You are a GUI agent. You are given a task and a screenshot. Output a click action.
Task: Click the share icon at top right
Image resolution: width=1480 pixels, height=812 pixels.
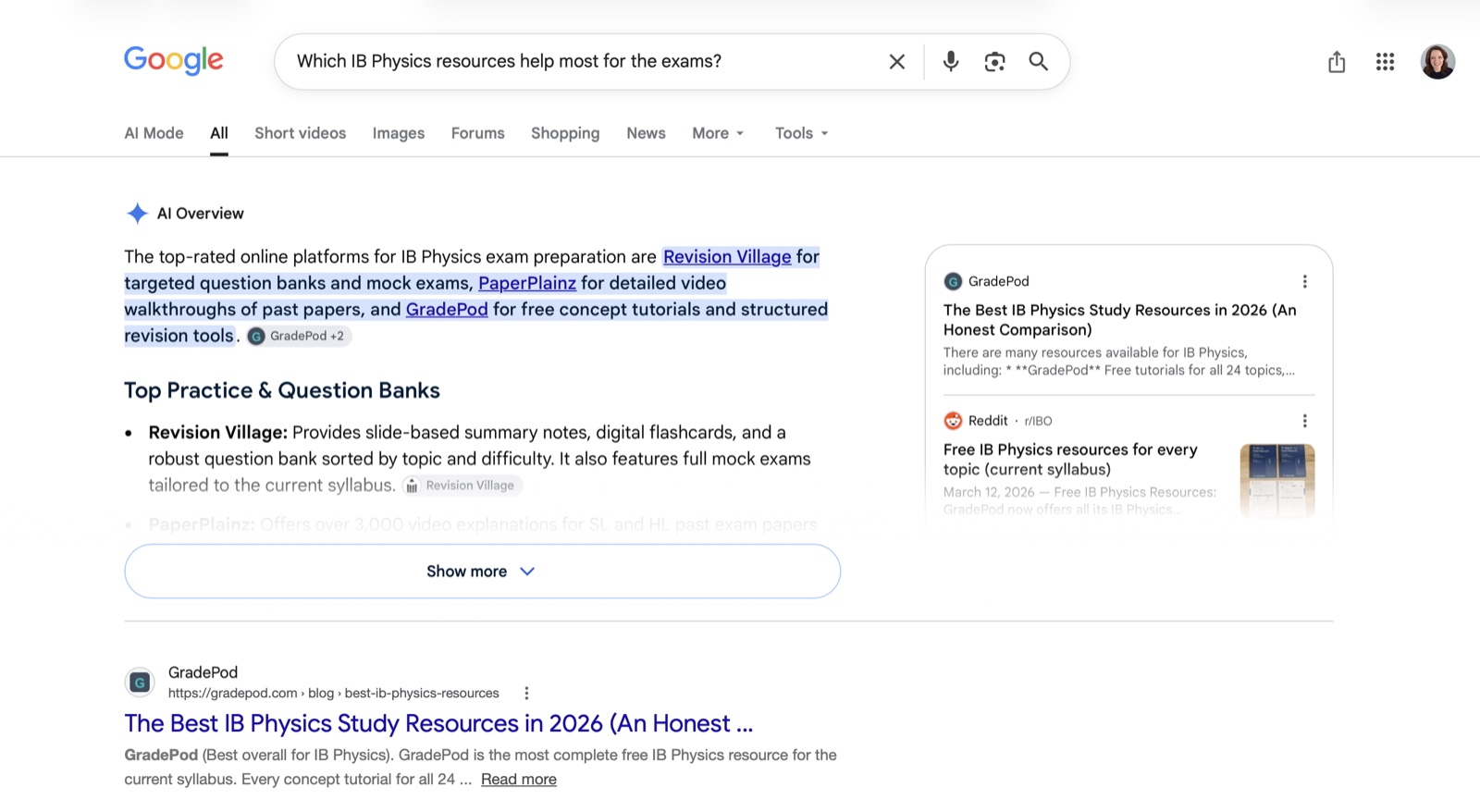pos(1337,62)
